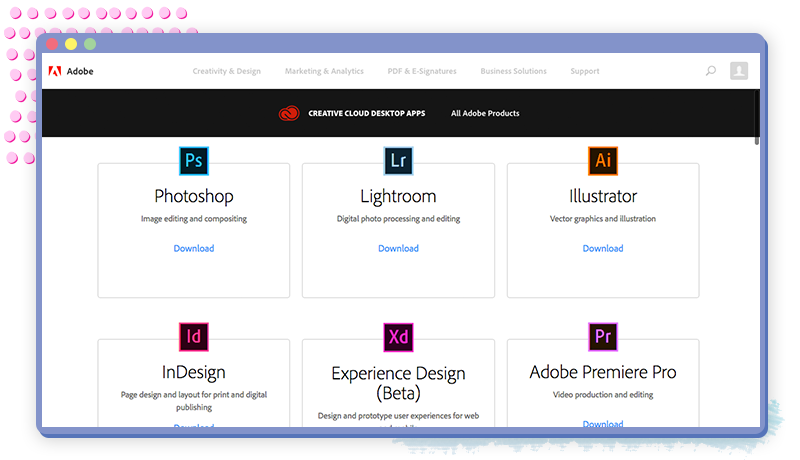Click the Illustrator title text
800x460 pixels.
click(x=603, y=196)
